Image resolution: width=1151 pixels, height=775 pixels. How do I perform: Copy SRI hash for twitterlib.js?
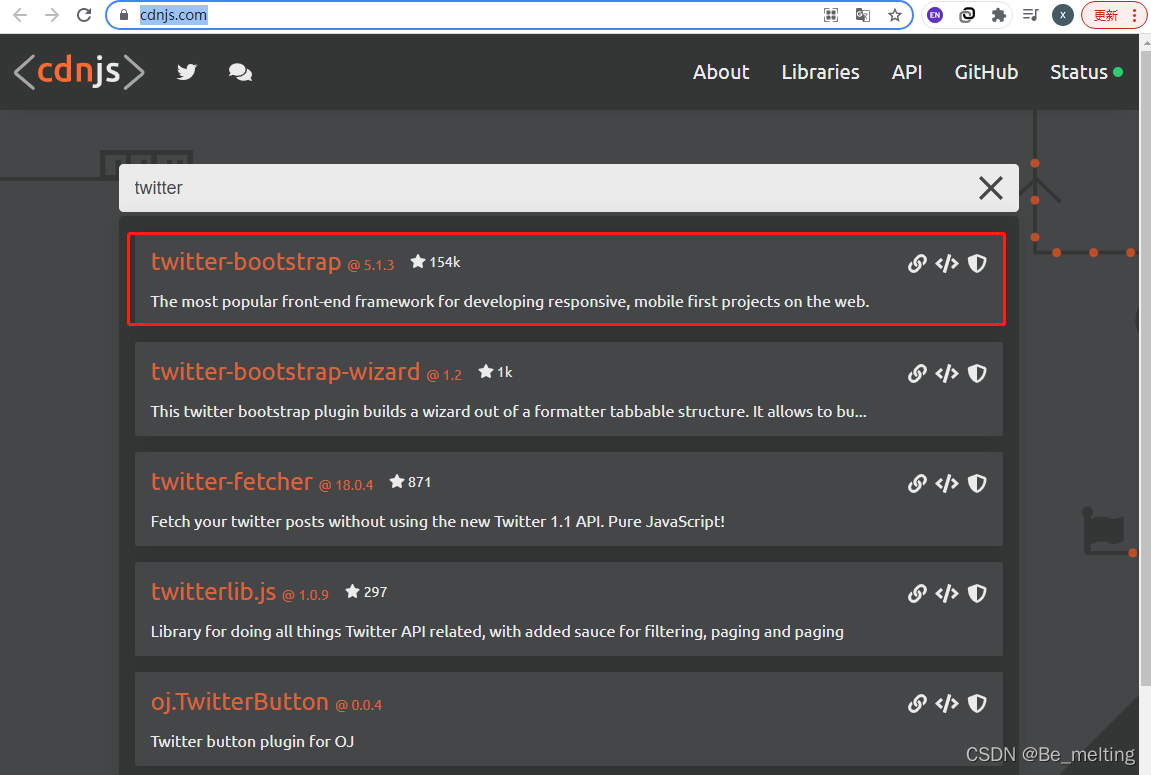(x=977, y=594)
